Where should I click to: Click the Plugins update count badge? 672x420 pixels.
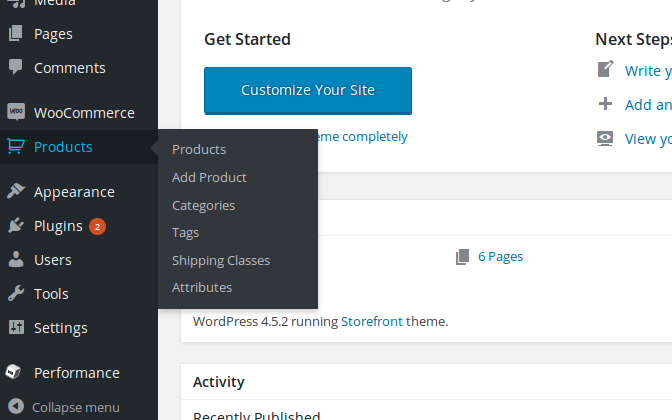pyautogui.click(x=97, y=226)
